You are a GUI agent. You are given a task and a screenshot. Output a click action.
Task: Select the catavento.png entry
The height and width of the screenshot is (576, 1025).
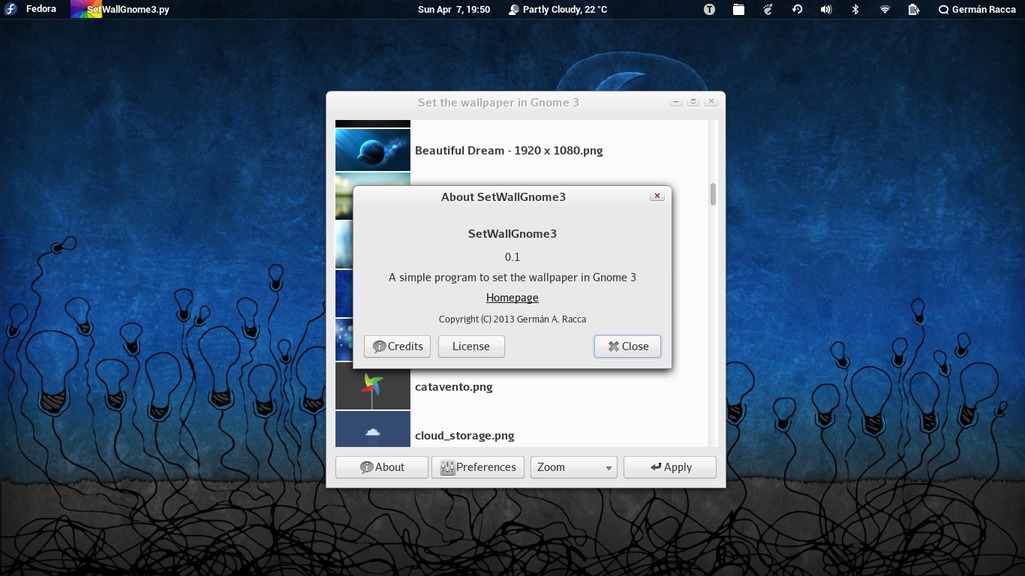pos(521,386)
